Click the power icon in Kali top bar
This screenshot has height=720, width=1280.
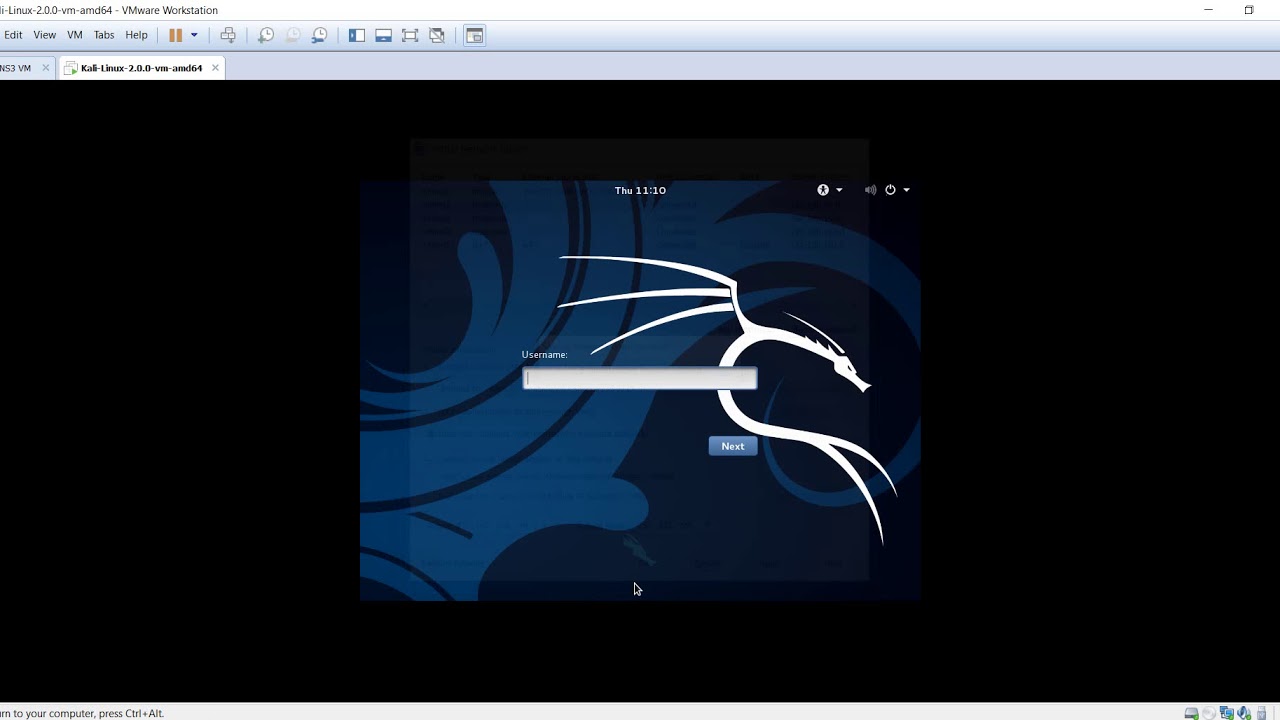click(890, 190)
